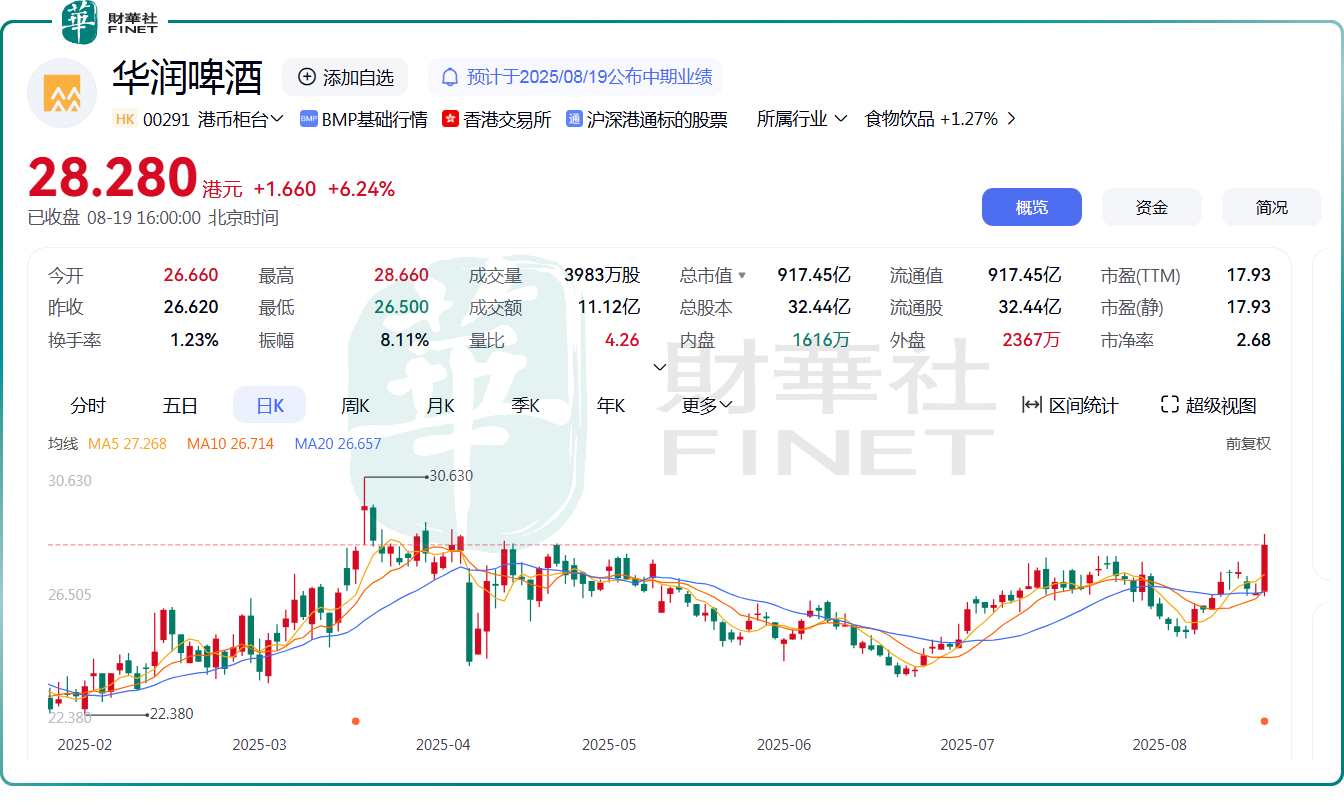
Task: Click the 内盘 value 1616万
Action: click(x=821, y=340)
